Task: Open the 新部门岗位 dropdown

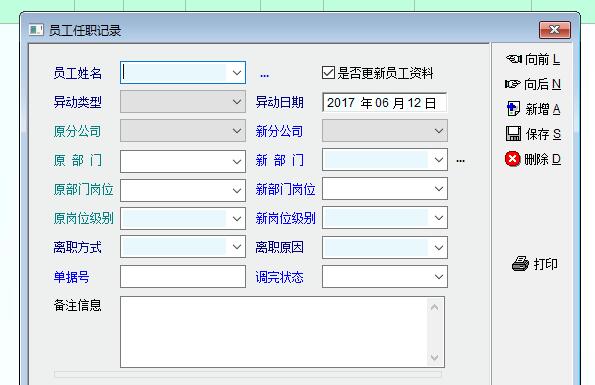Action: click(x=439, y=189)
